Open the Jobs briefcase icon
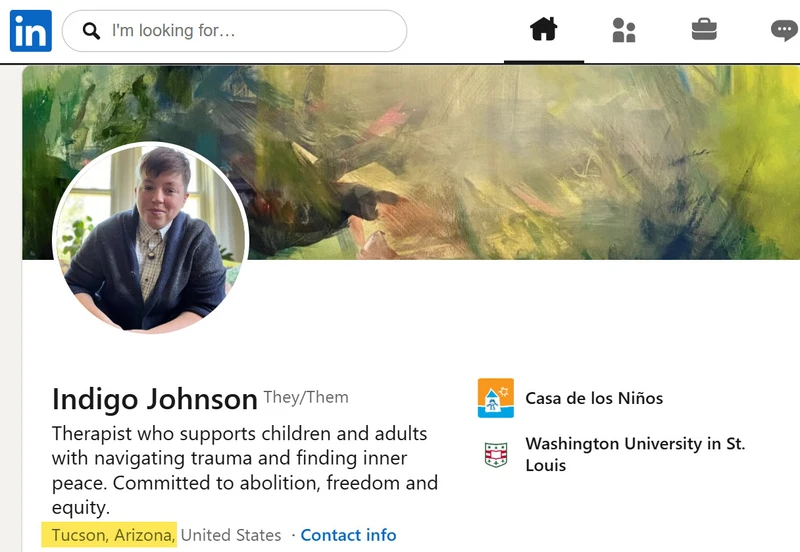Screen dimensions: 800x552 (704, 30)
